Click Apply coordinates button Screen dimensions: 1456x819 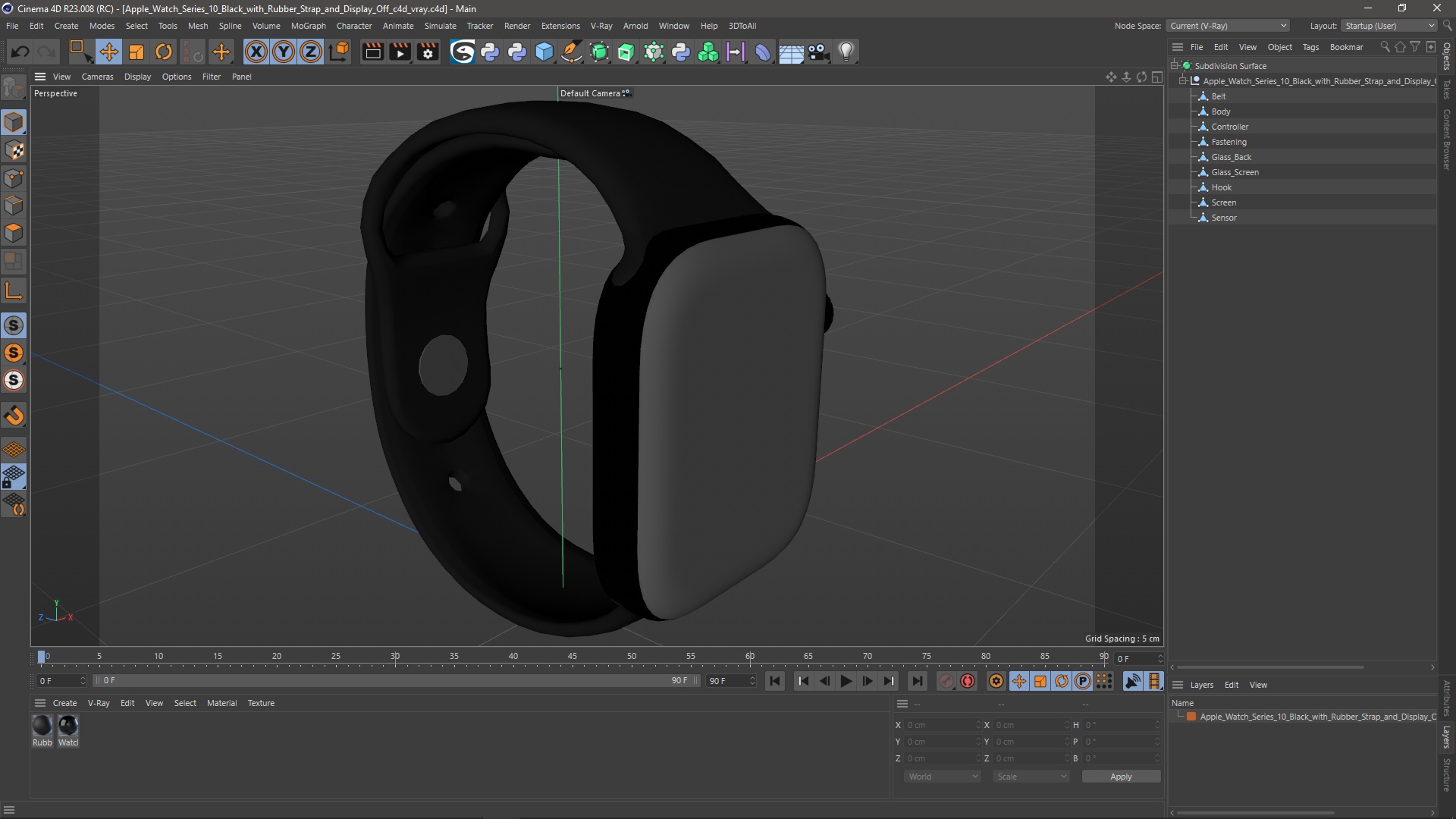pos(1121,777)
